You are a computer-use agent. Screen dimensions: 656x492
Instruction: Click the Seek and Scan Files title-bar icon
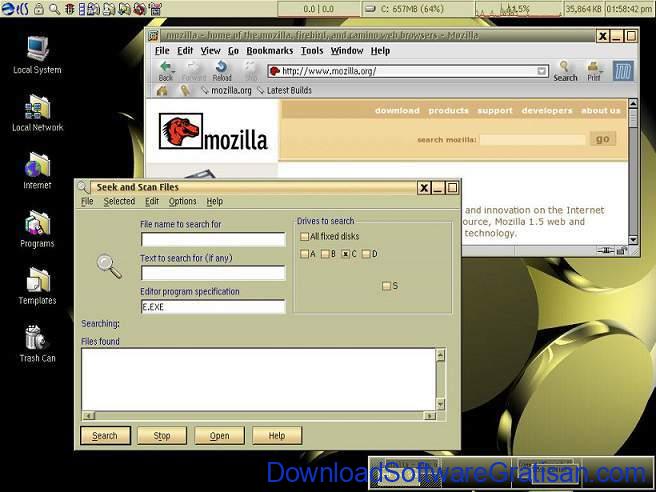[83, 187]
